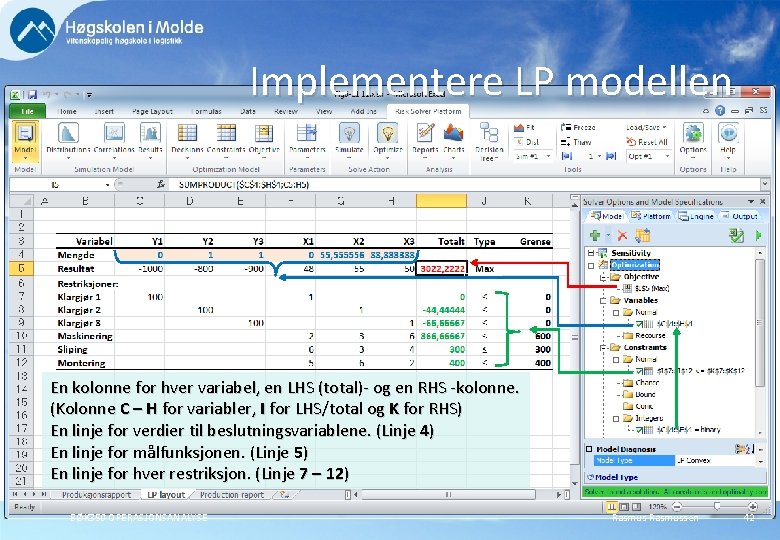Screen dimensions: 780x540
Task: Select cell I5 showing 3022,2222
Action: click(x=441, y=269)
